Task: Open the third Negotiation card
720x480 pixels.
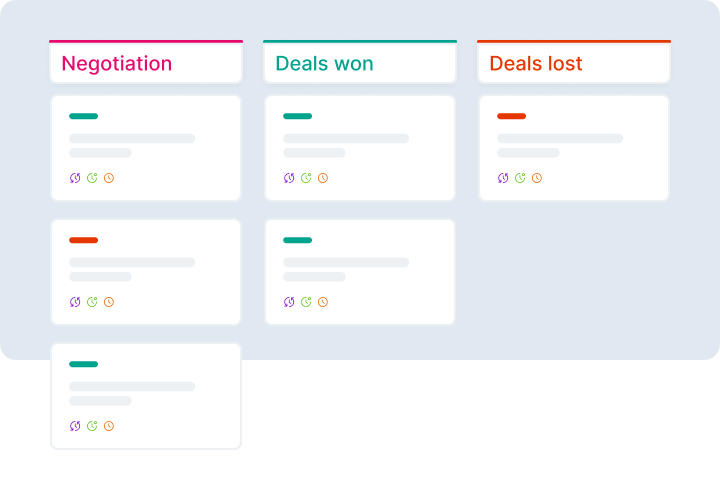Action: [146, 396]
